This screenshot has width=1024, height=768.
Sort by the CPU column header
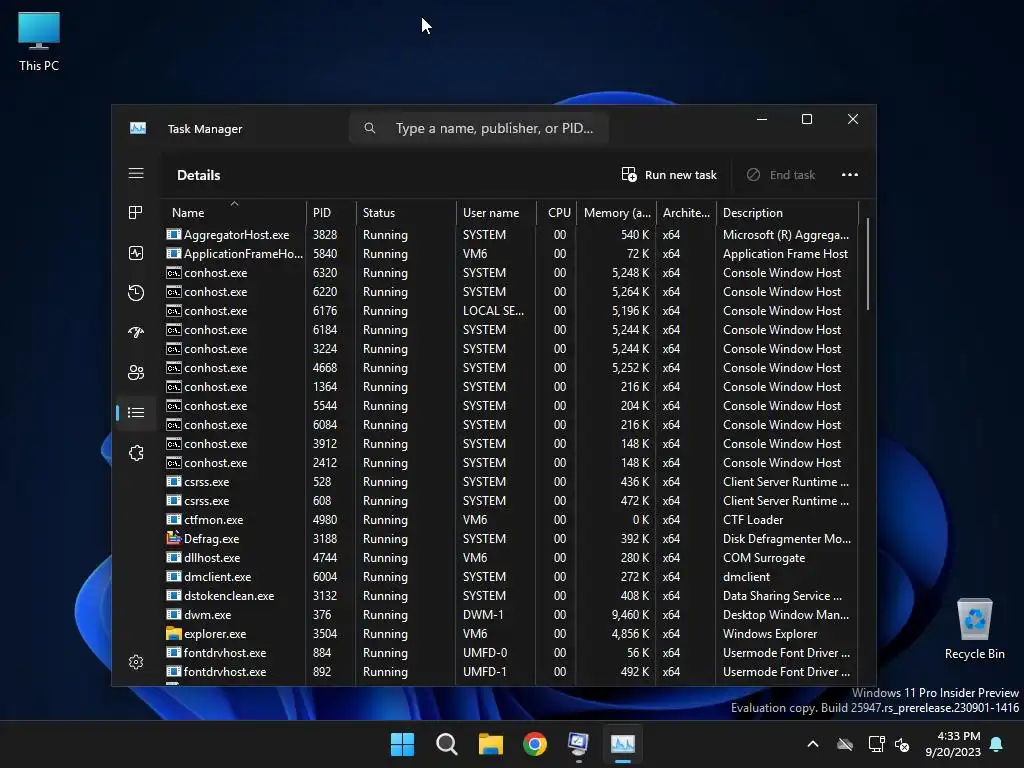pyautogui.click(x=556, y=212)
